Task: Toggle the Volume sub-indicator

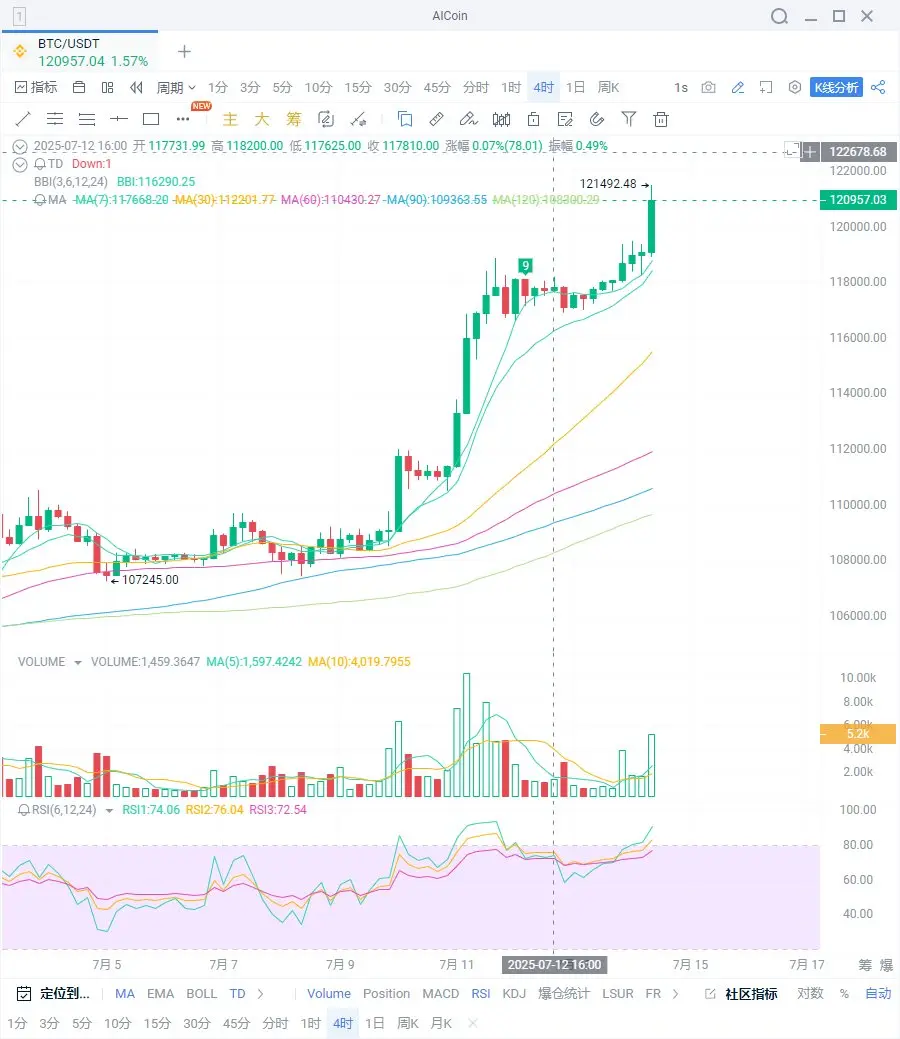Action: [x=329, y=993]
